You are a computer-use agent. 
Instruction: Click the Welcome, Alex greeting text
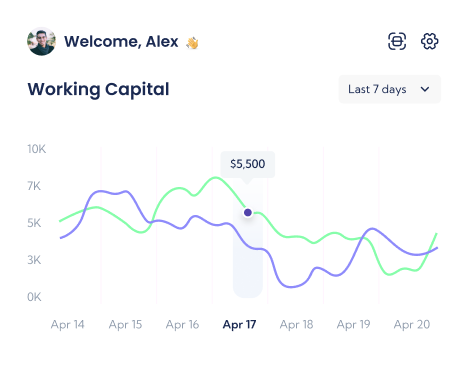click(121, 42)
